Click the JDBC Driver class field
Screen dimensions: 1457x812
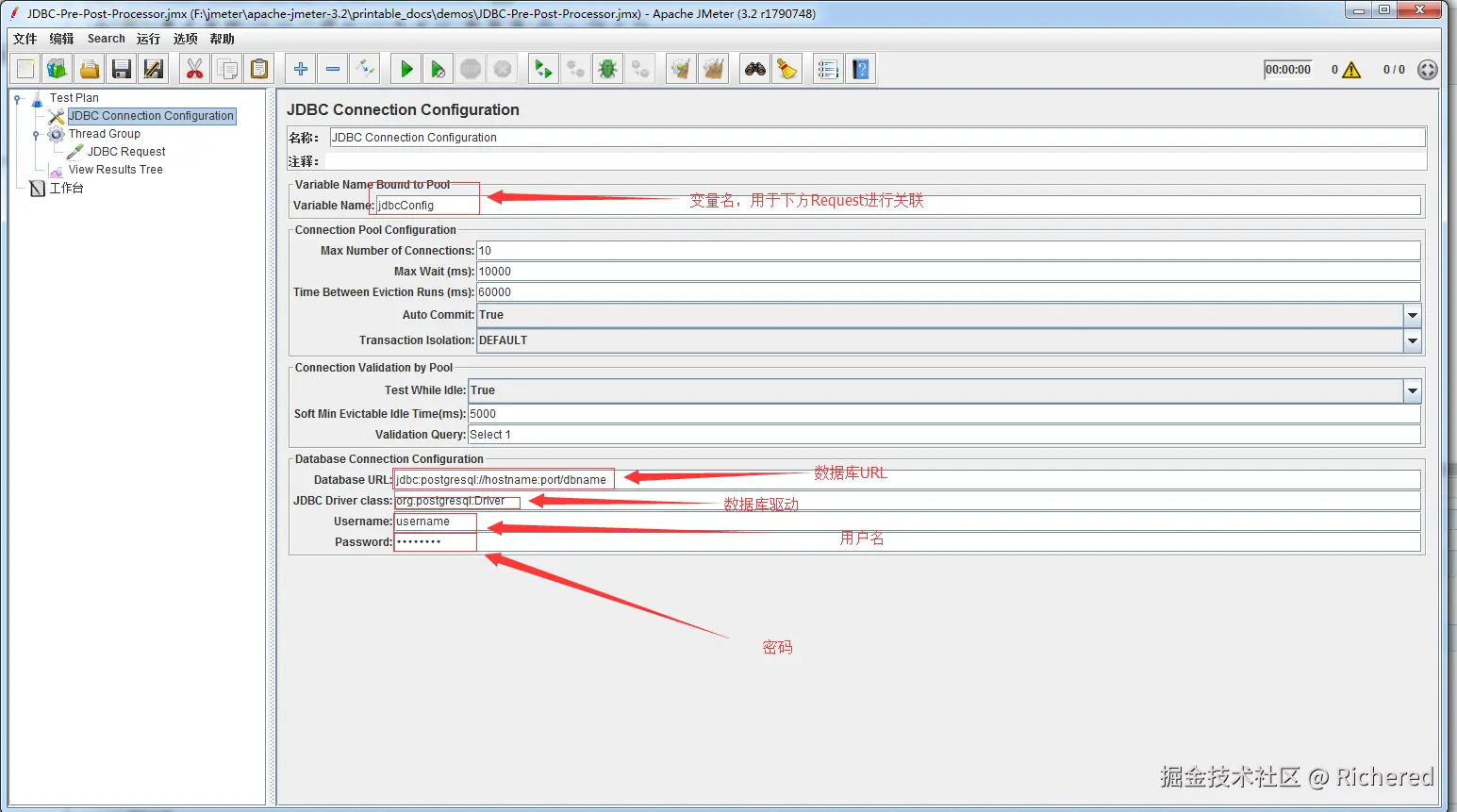907,501
